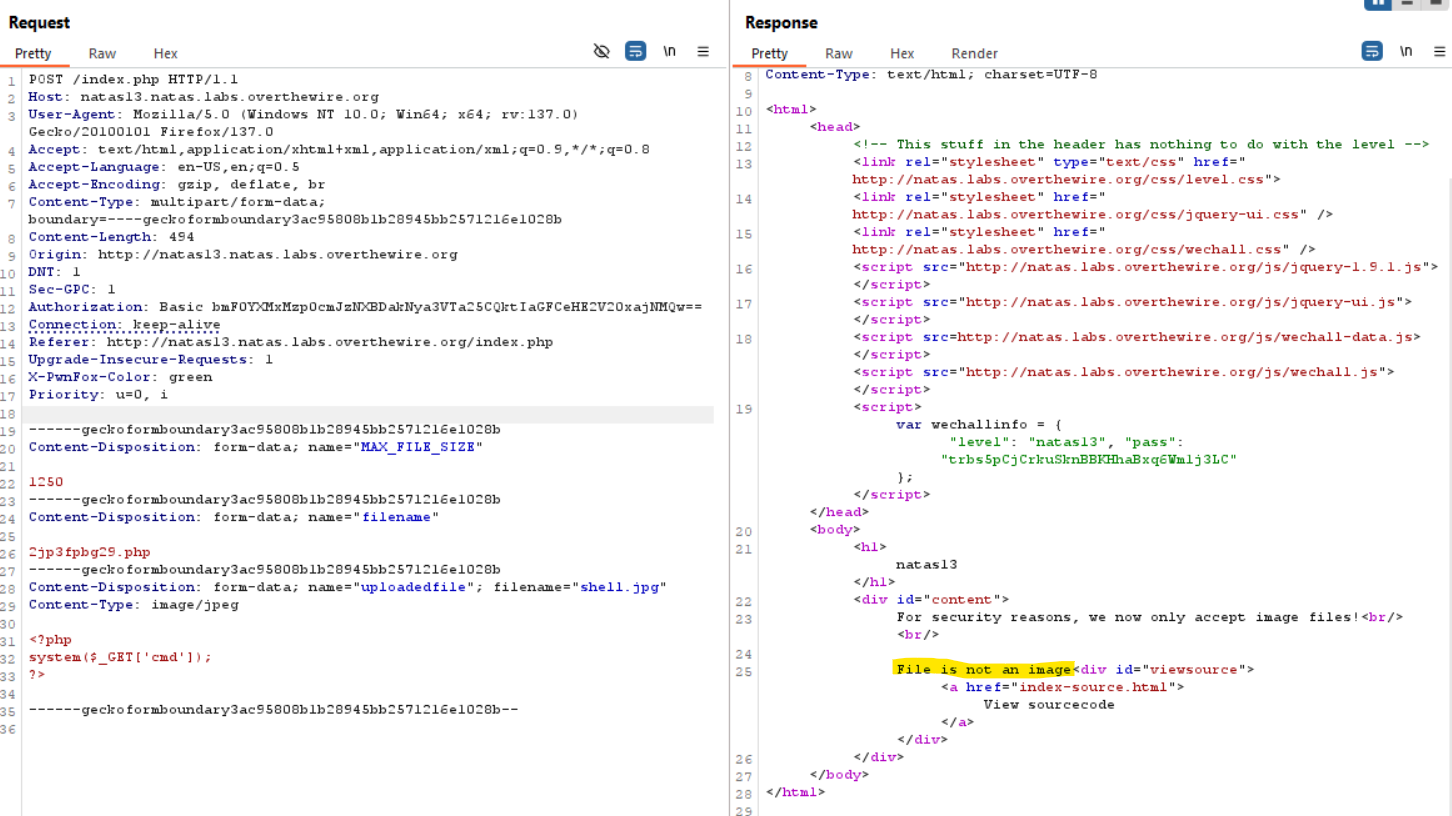Click the '<div id="content">' line
The image size is (1452, 816).
tap(931, 599)
